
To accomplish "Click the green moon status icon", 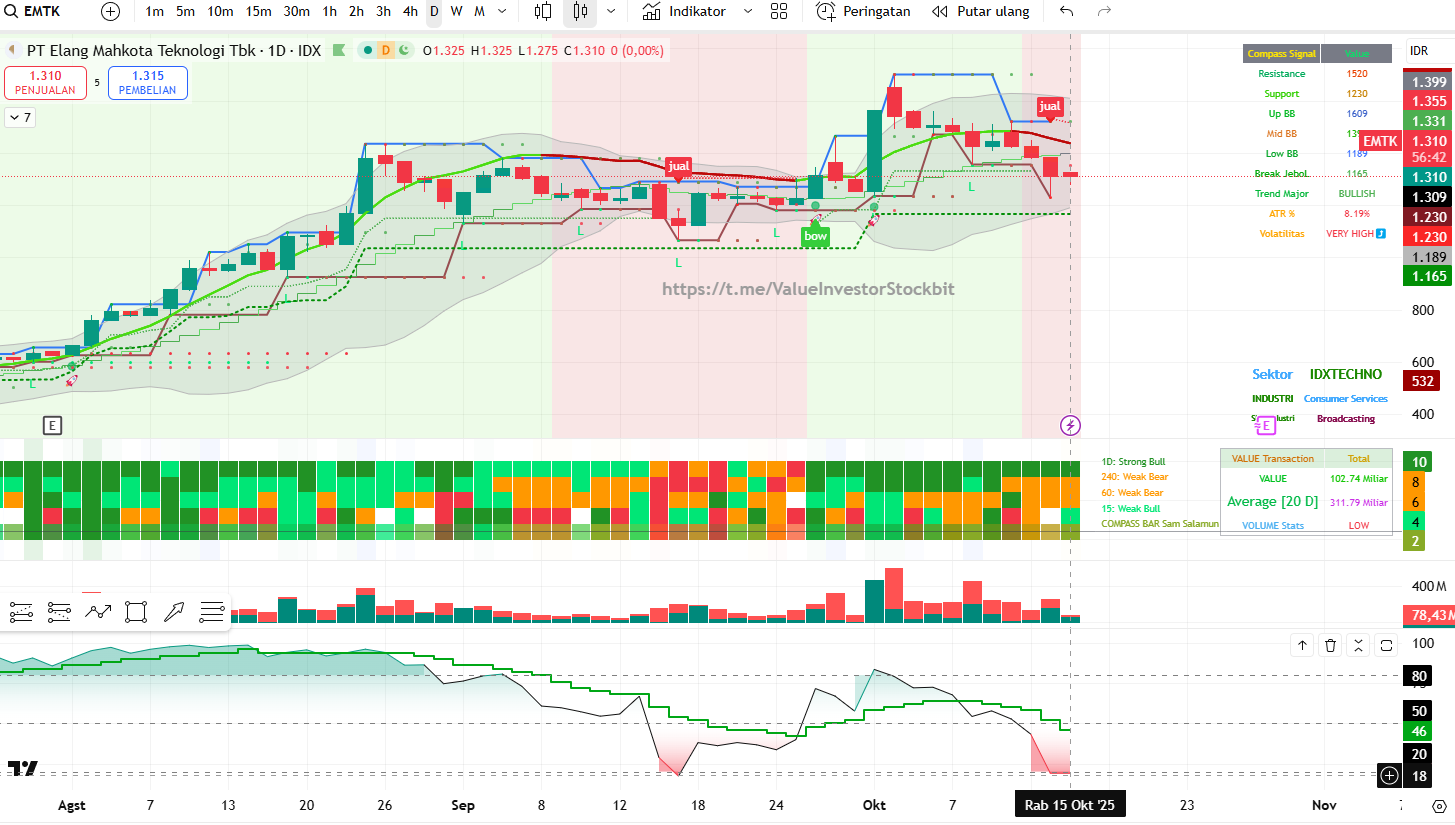I will pos(403,50).
